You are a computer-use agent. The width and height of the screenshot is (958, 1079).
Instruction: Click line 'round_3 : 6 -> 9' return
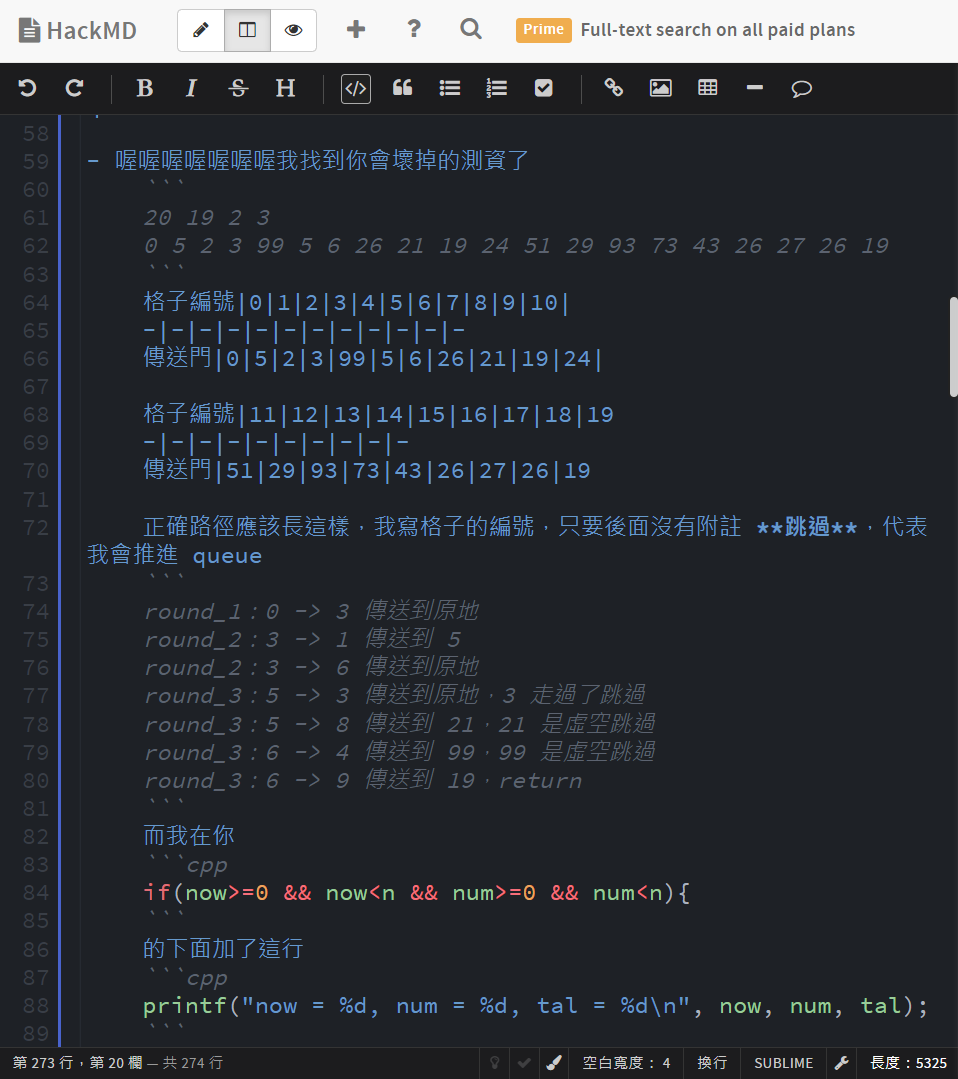[363, 780]
